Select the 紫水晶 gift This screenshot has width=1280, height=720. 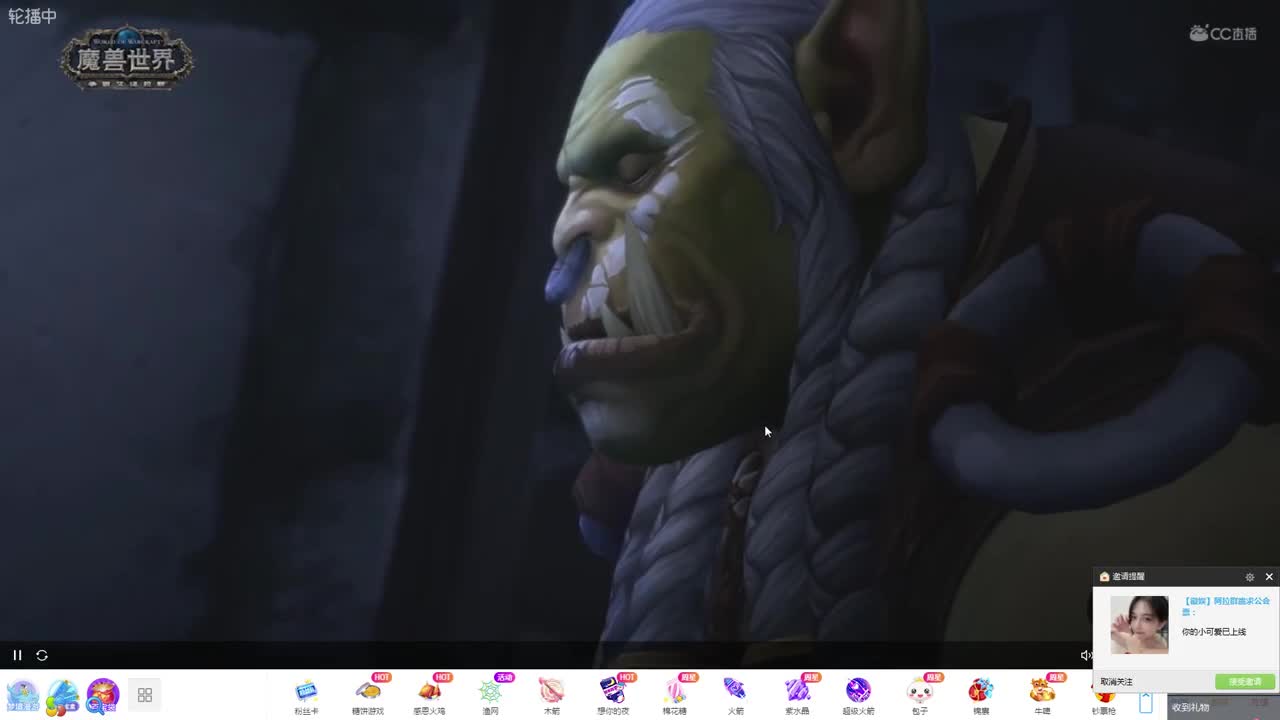click(797, 696)
